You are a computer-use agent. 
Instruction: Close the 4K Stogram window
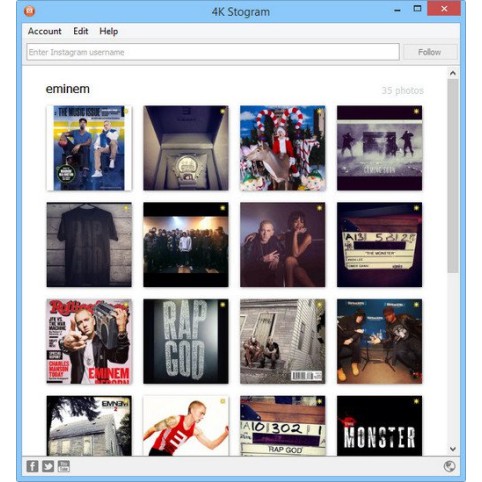pyautogui.click(x=444, y=9)
